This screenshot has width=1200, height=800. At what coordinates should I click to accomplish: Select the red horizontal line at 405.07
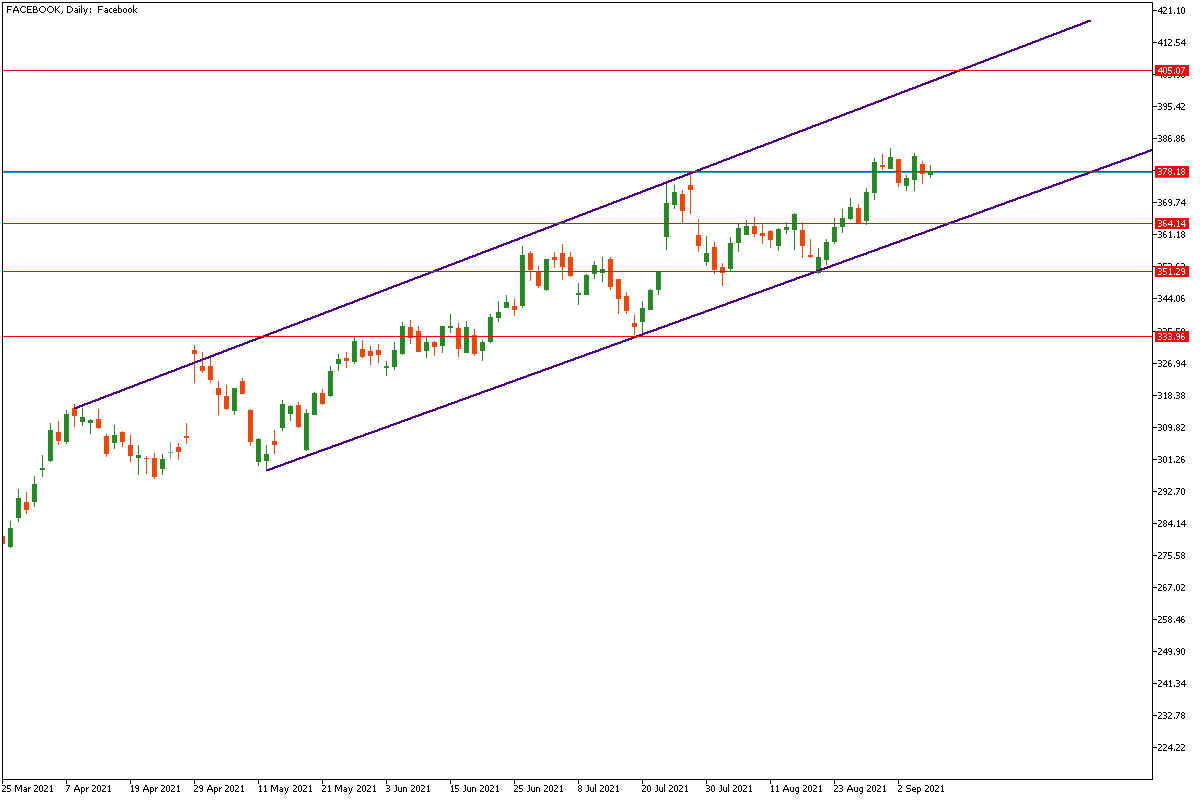[x=500, y=71]
